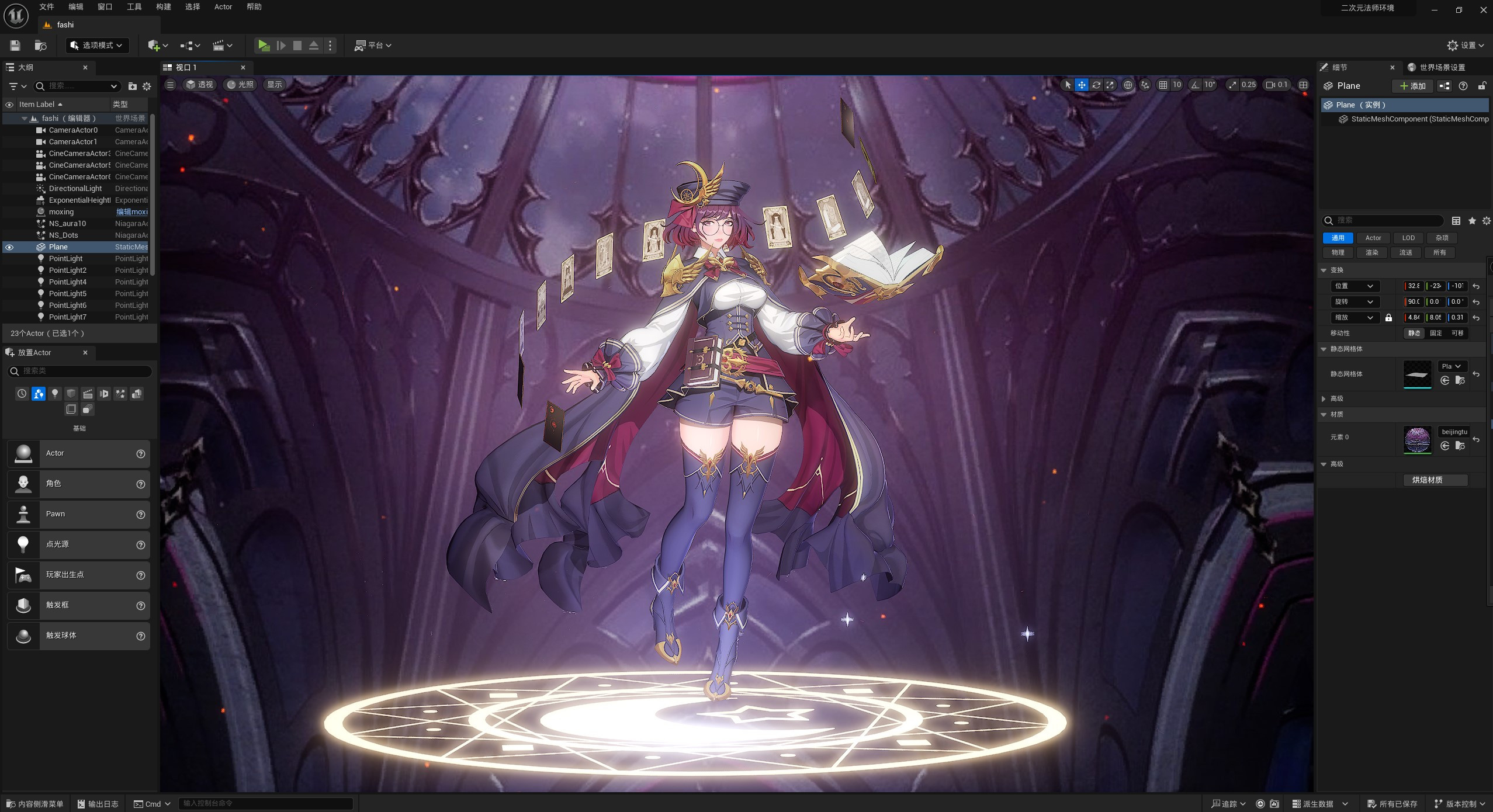Click the static mesh Plane thumbnail
1493x812 pixels.
1417,374
